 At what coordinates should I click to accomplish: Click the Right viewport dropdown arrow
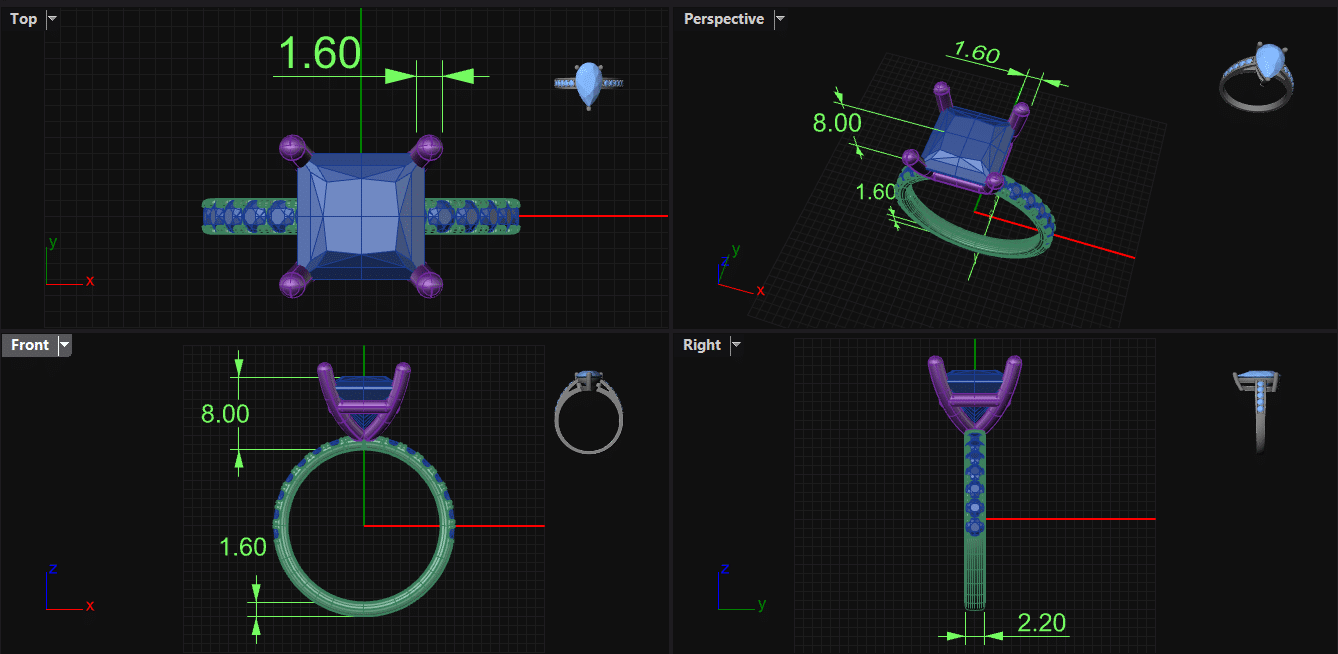click(736, 345)
